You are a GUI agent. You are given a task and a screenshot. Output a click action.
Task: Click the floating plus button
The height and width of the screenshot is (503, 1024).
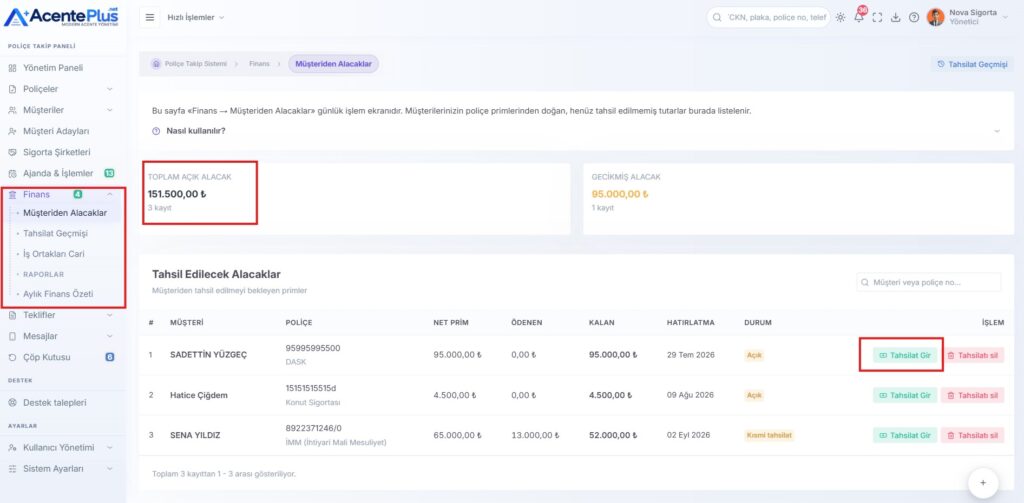(x=983, y=483)
